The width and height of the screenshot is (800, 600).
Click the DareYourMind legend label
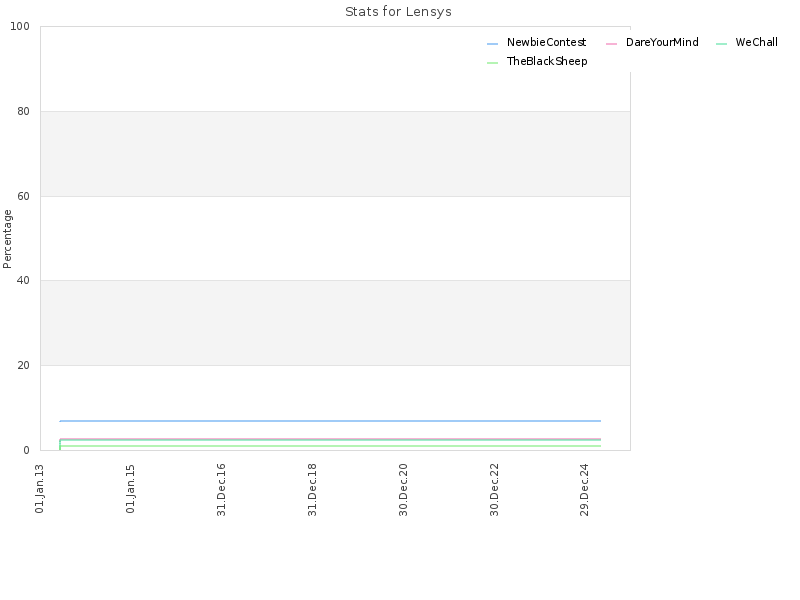[662, 42]
